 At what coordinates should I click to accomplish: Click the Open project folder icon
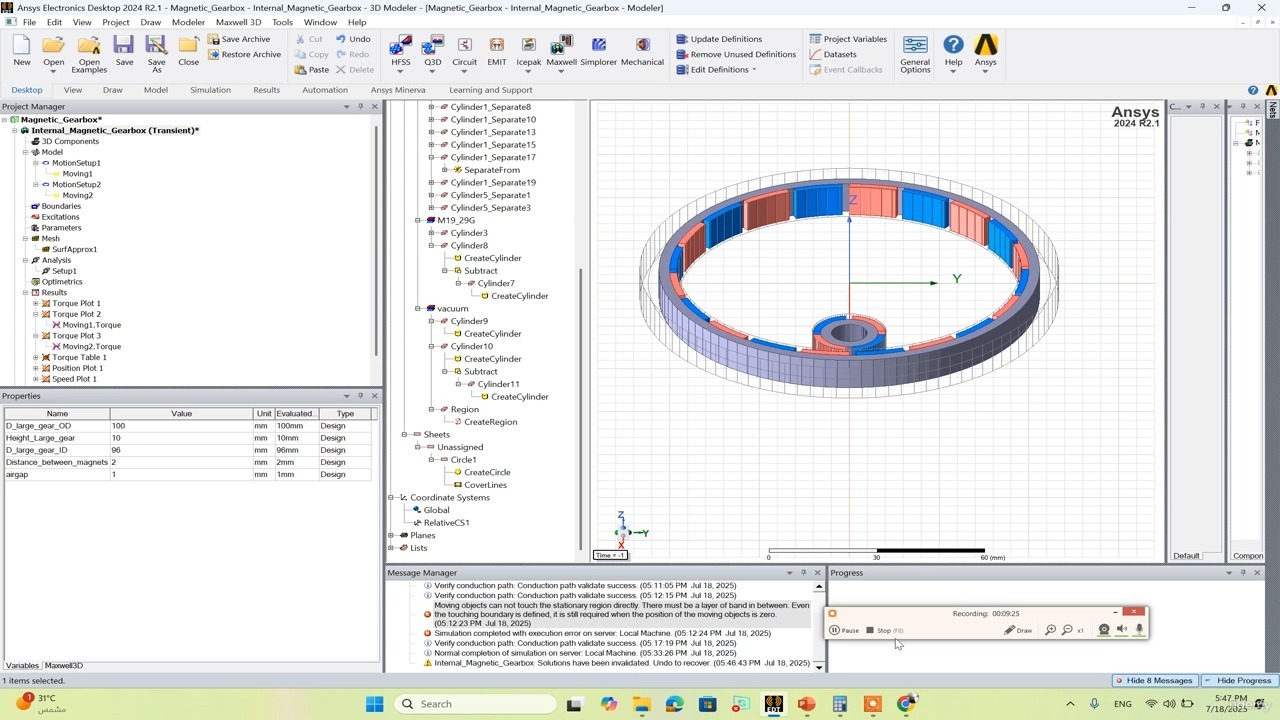click(x=54, y=45)
